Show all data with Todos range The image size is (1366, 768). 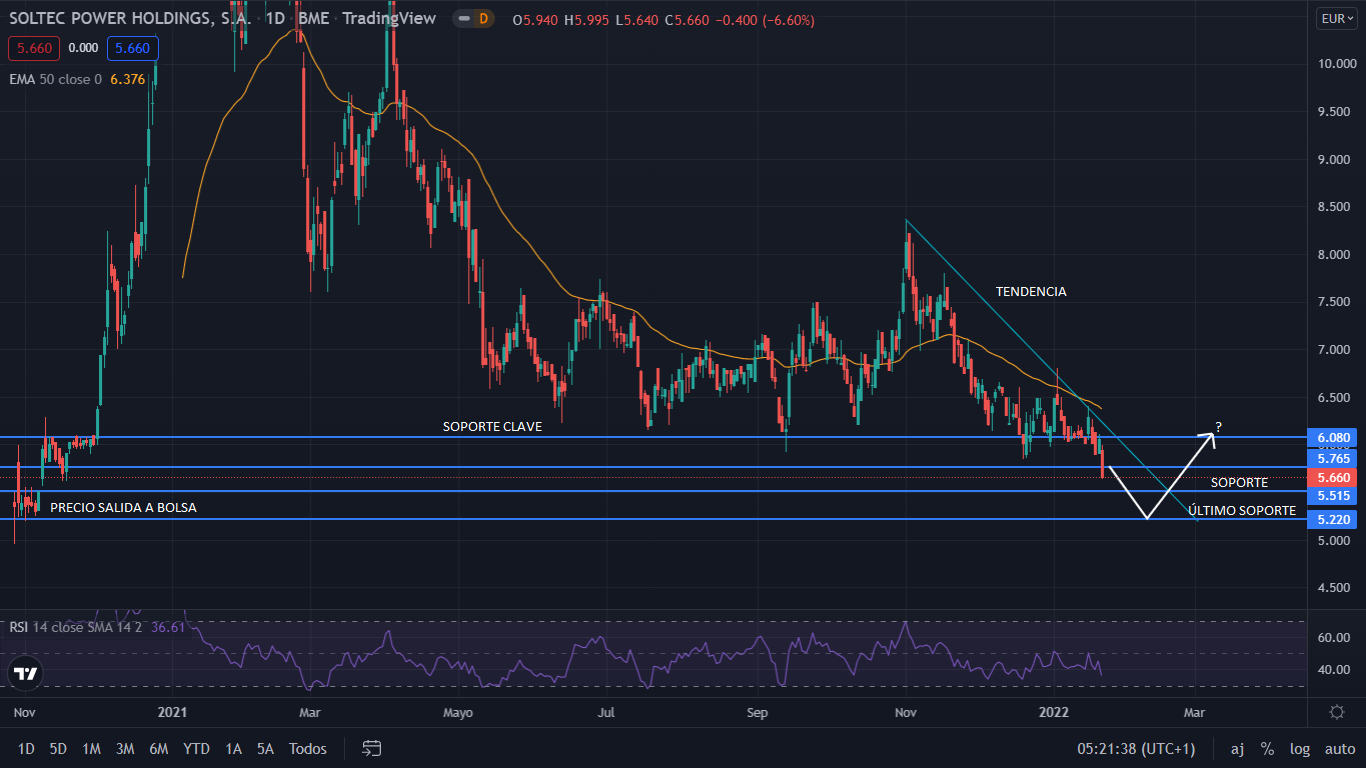pyautogui.click(x=307, y=748)
